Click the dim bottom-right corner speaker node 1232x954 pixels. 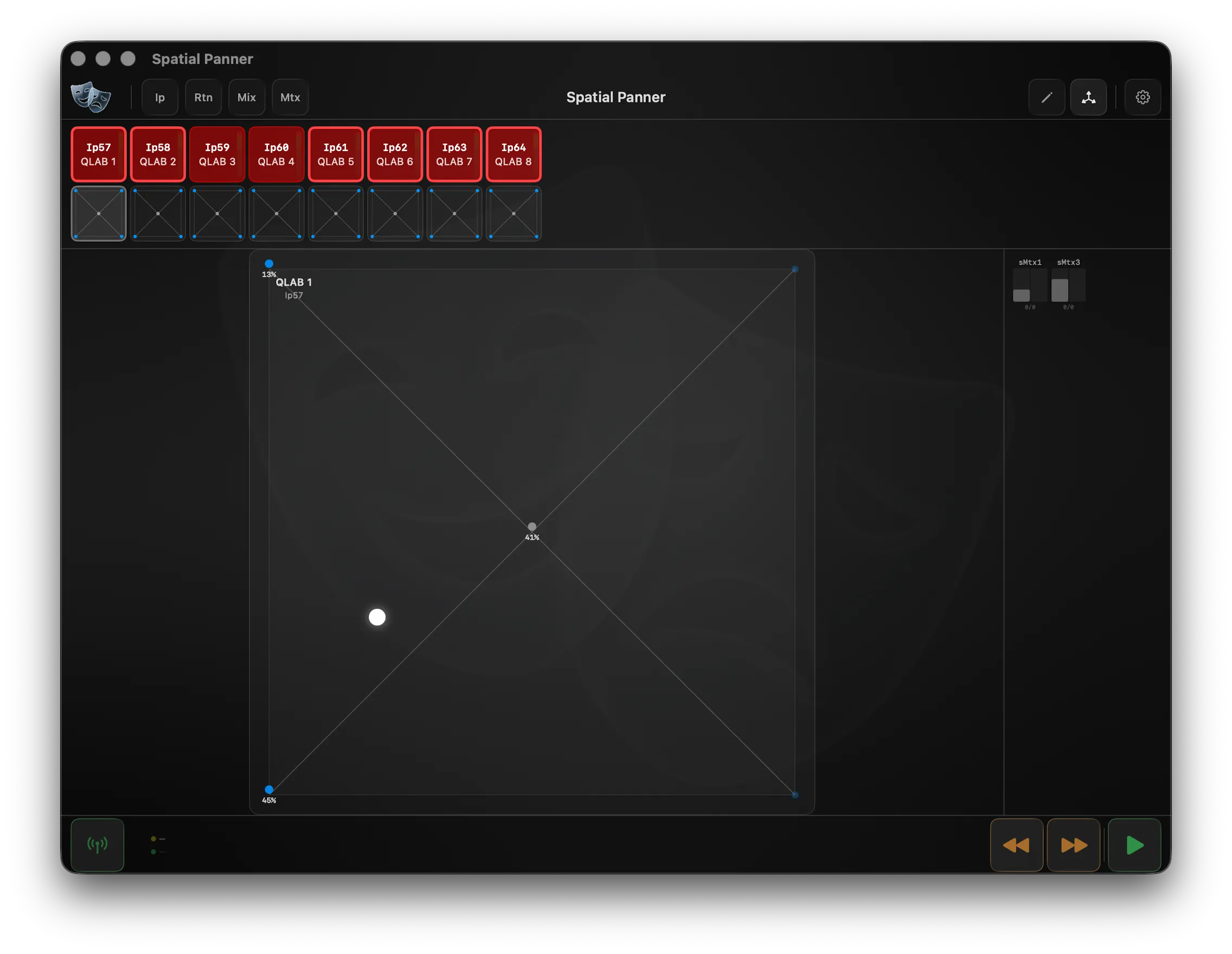point(795,795)
